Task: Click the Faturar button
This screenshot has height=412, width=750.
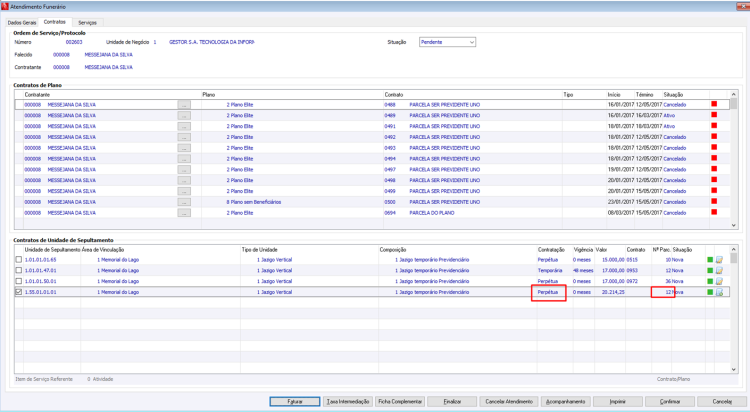Action: point(295,401)
